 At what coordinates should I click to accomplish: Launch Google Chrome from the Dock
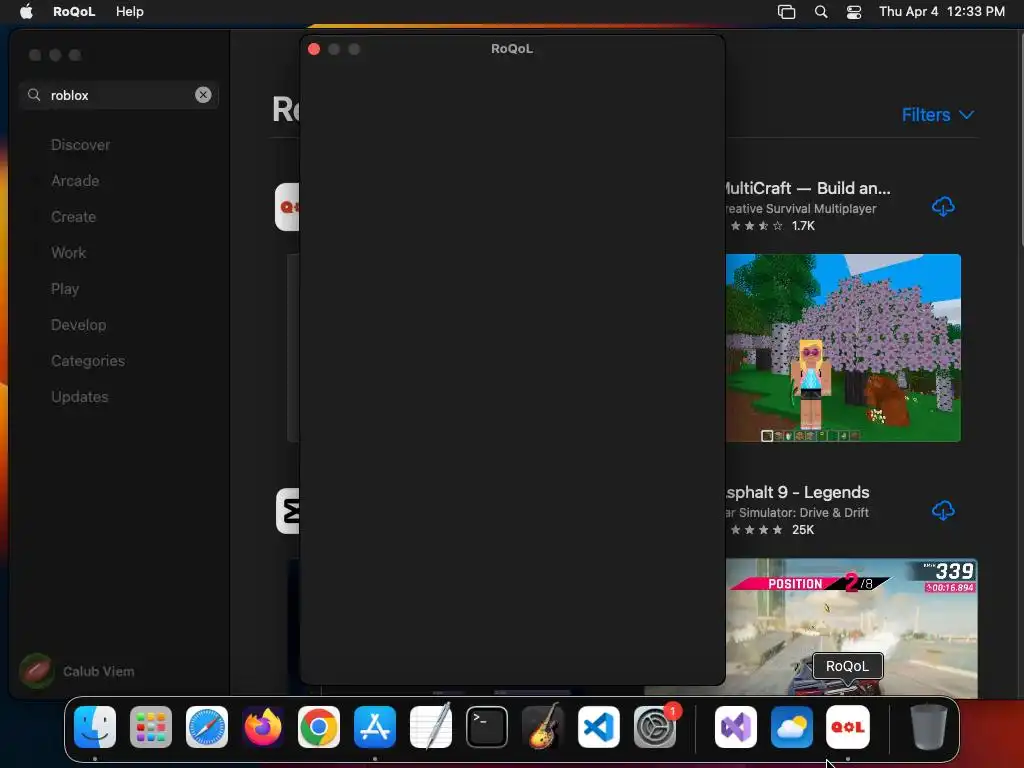coord(319,727)
